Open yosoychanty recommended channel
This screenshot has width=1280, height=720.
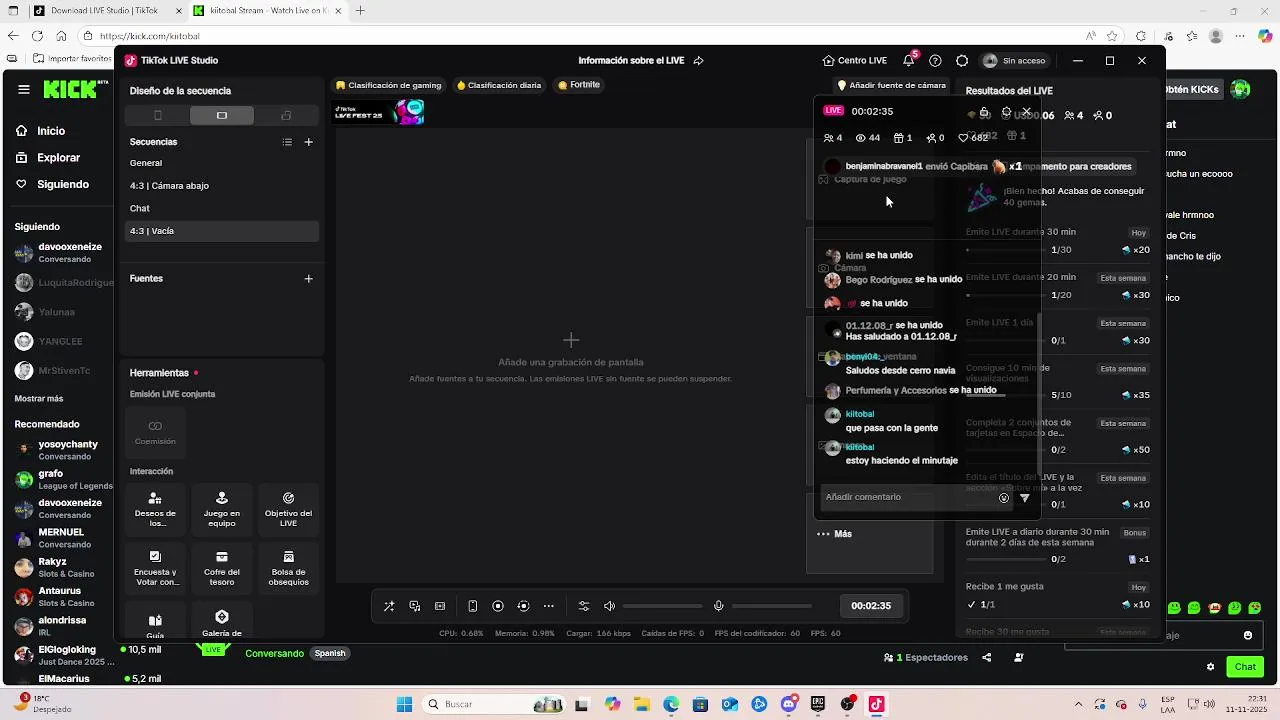click(64, 450)
